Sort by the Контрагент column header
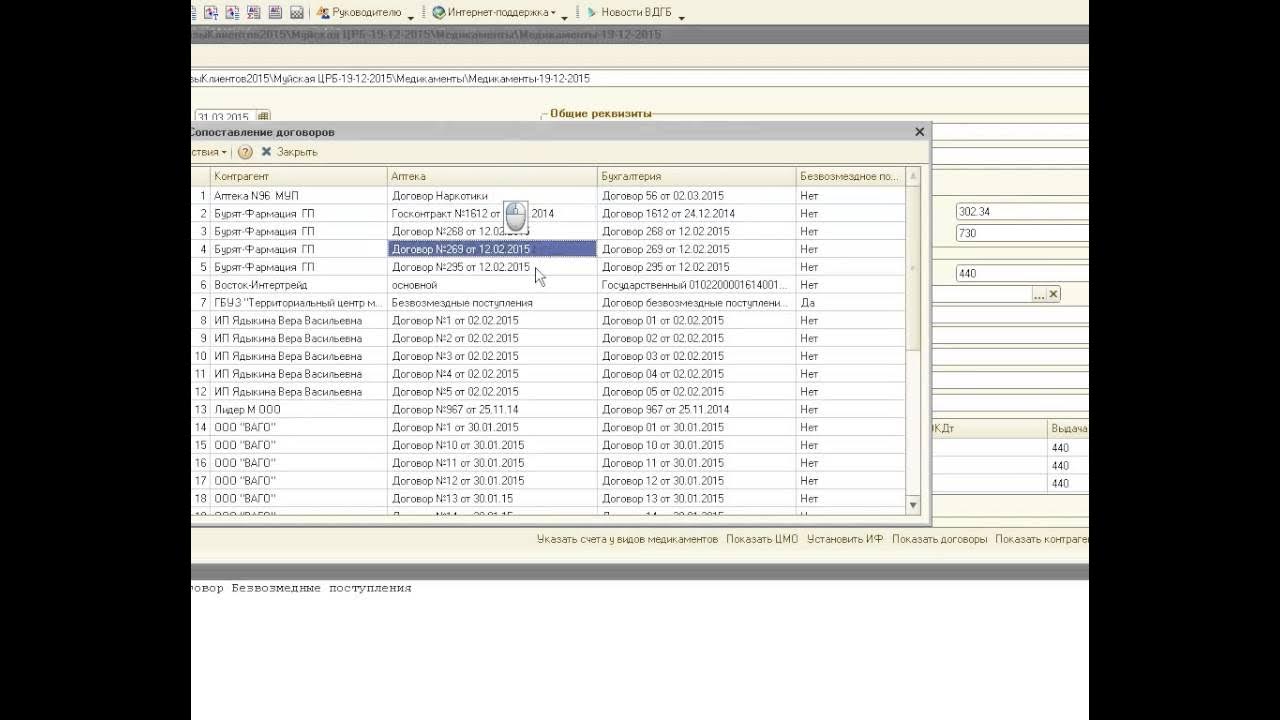The width and height of the screenshot is (1280, 720). [299, 177]
